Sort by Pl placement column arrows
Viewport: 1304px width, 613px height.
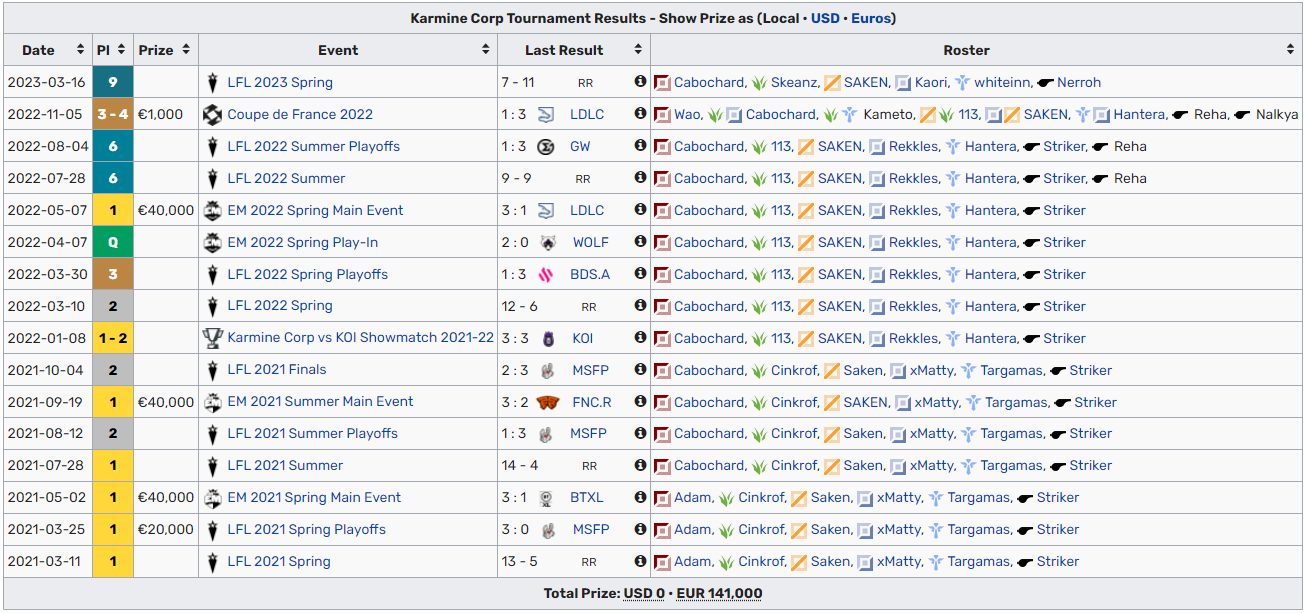(x=122, y=50)
